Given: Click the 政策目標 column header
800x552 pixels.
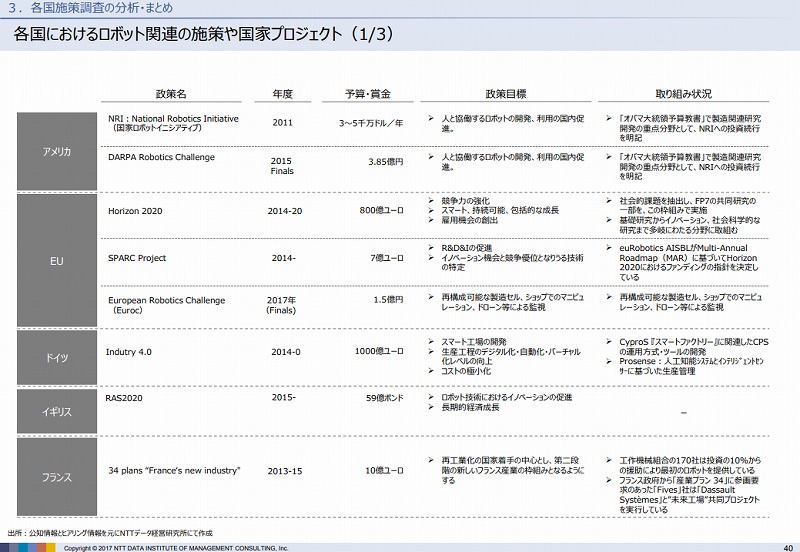Looking at the screenshot, I should tap(505, 94).
